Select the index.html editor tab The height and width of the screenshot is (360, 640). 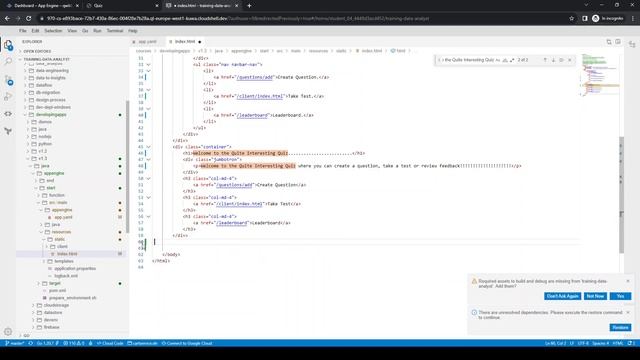point(185,42)
